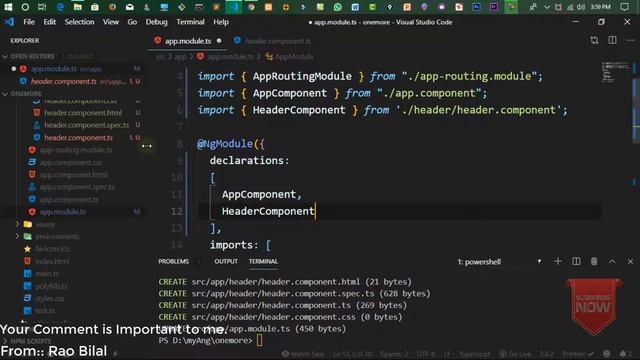Expand the assets folder
This screenshot has width=640, height=360.
click(45, 224)
